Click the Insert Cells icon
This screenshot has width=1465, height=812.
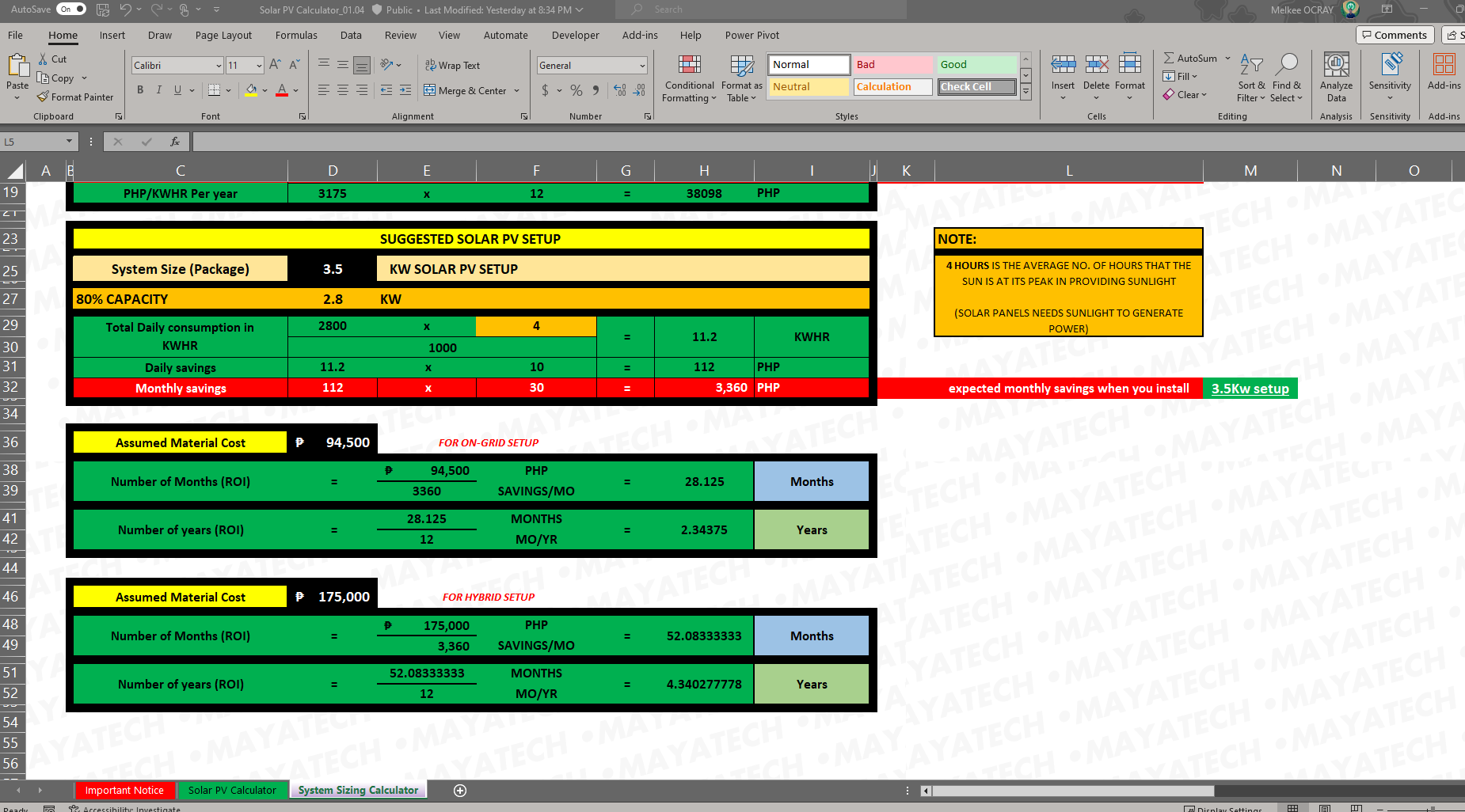pos(1063,70)
